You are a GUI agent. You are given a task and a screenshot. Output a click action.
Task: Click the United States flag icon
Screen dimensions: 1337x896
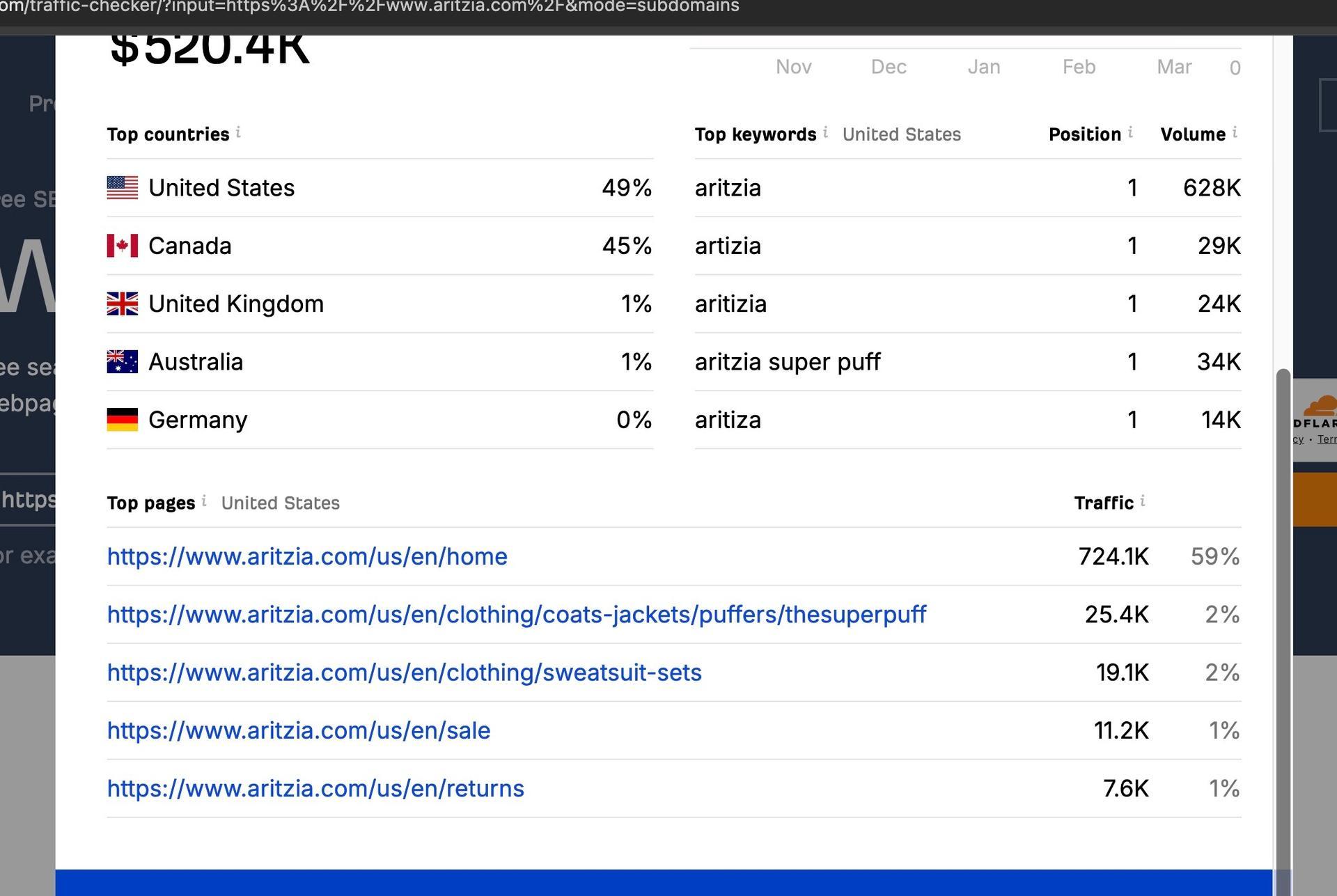coord(123,188)
